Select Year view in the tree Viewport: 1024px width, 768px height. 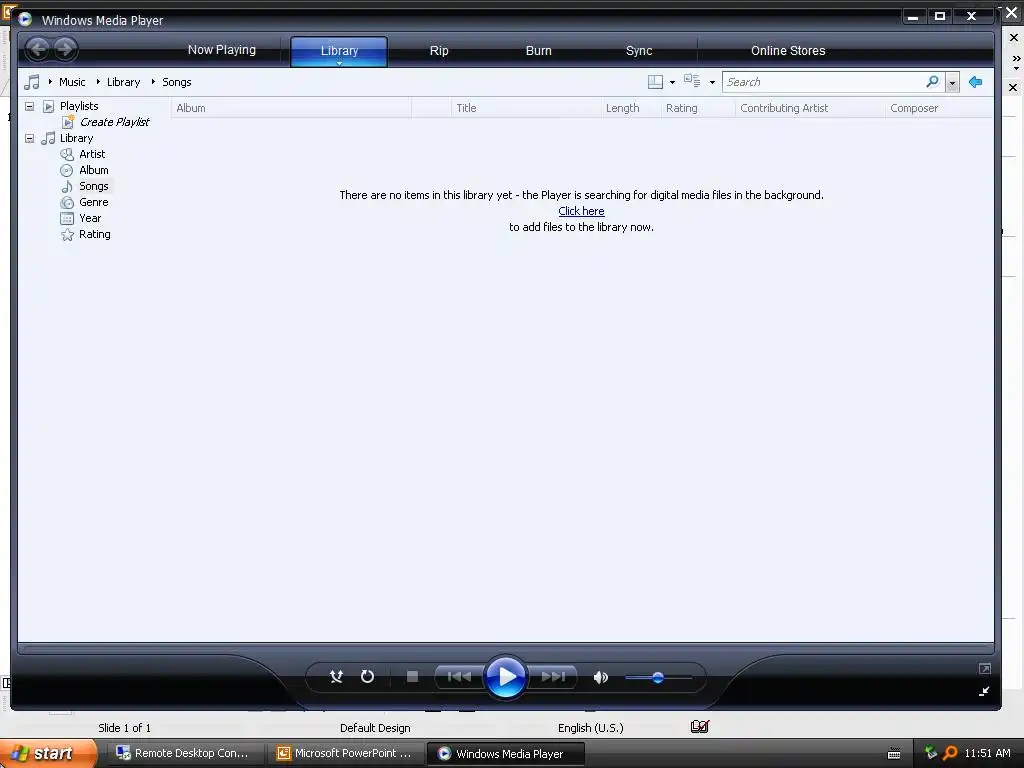point(90,218)
